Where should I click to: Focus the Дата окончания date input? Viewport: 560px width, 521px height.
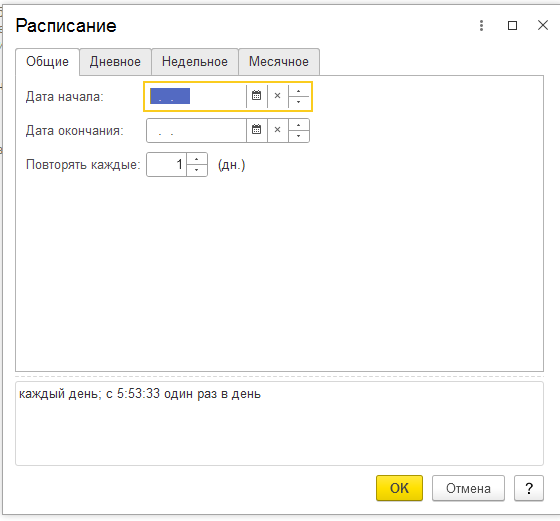[x=196, y=130]
